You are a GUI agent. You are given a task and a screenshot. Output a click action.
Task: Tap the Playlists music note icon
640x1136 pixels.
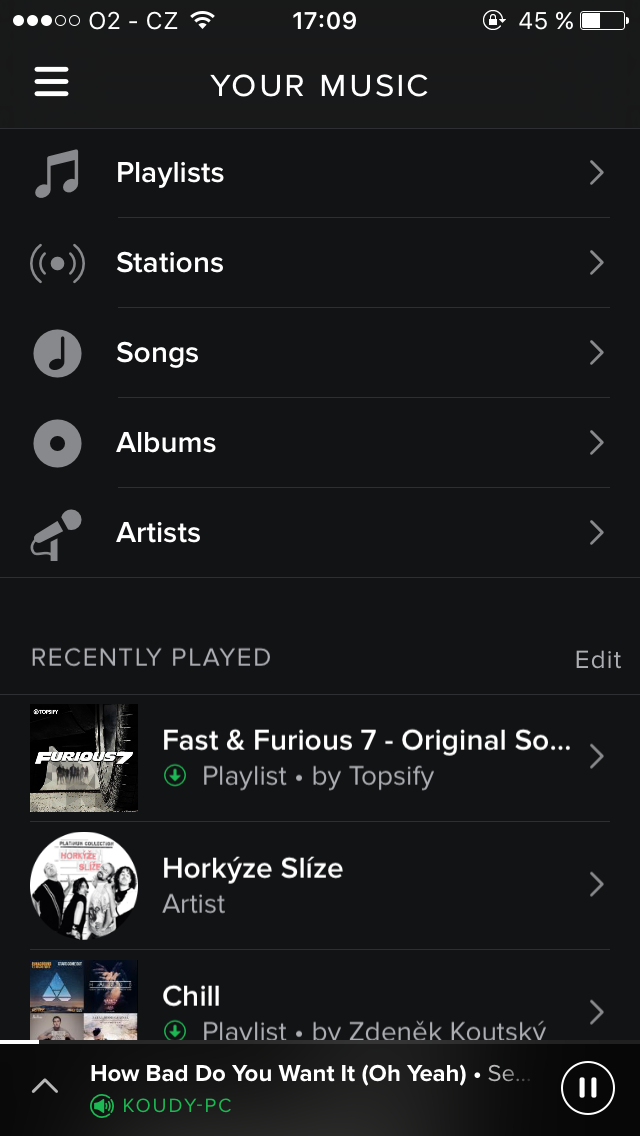(57, 173)
